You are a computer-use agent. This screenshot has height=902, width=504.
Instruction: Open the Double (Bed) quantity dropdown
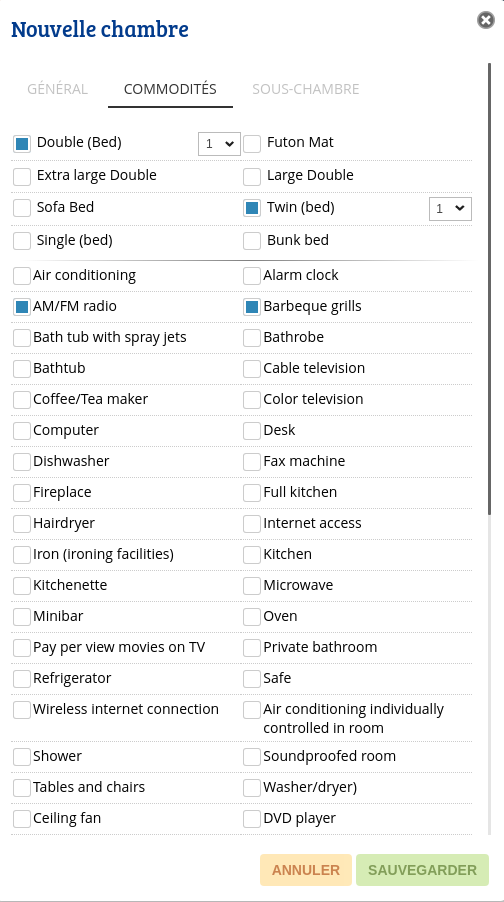pyautogui.click(x=219, y=143)
